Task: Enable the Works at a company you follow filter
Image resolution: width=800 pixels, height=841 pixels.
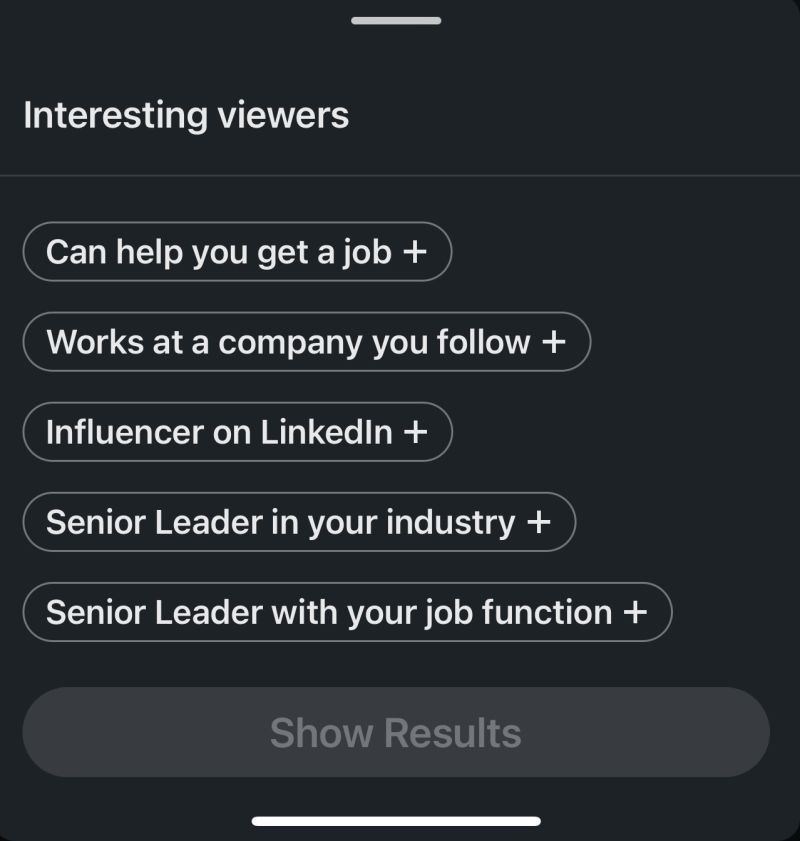Action: click(x=307, y=342)
